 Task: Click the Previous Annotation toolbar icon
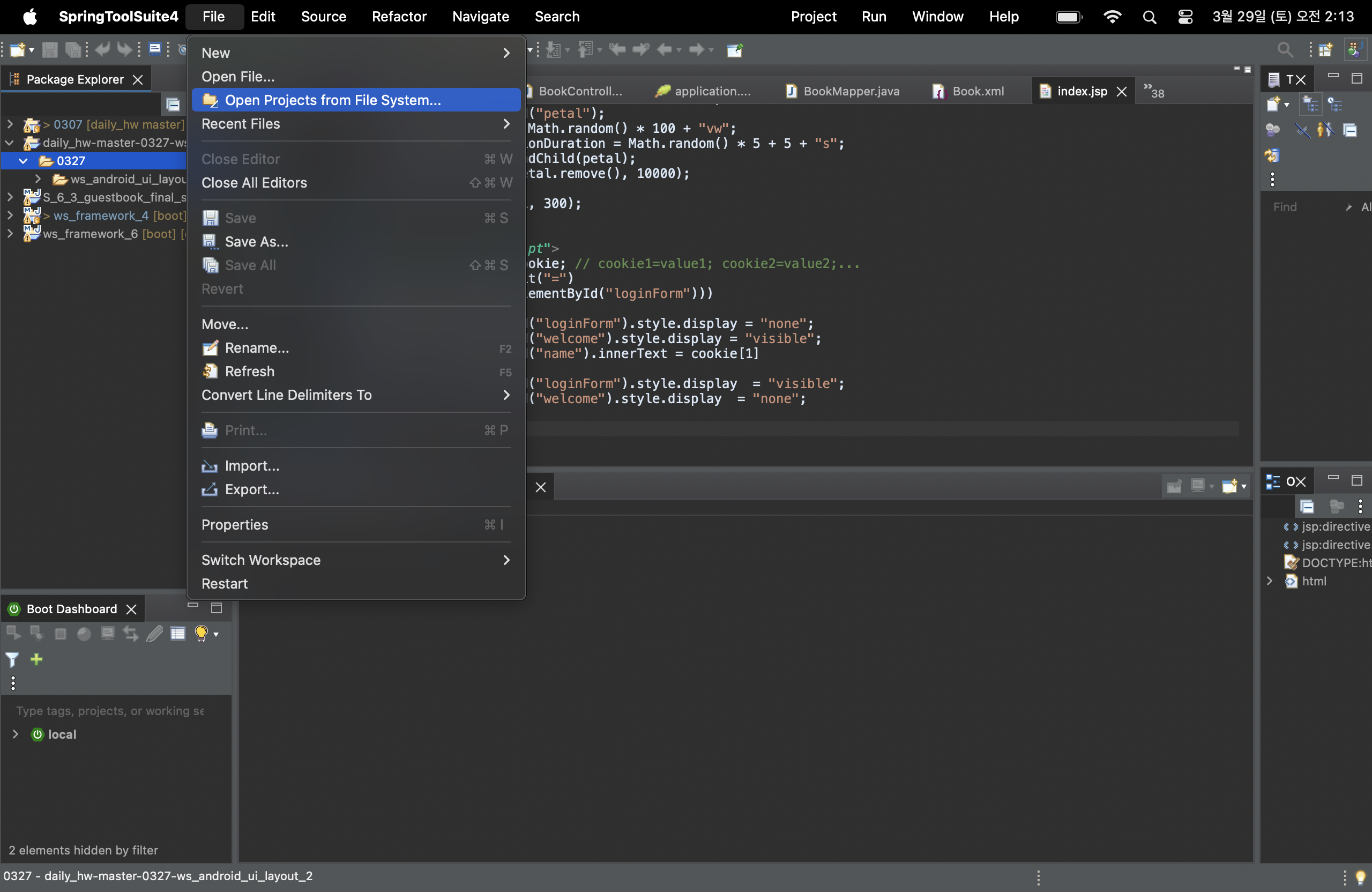coord(586,50)
